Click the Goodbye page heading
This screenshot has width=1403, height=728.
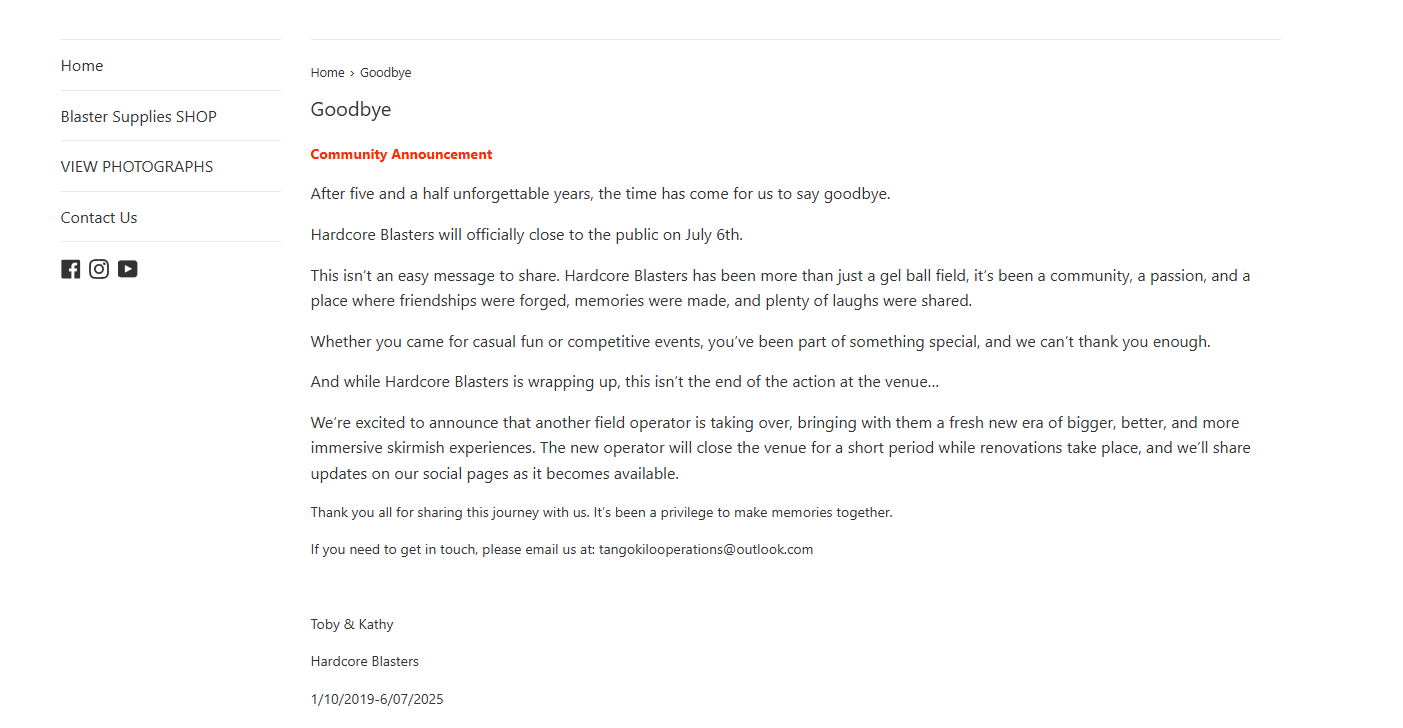[351, 109]
